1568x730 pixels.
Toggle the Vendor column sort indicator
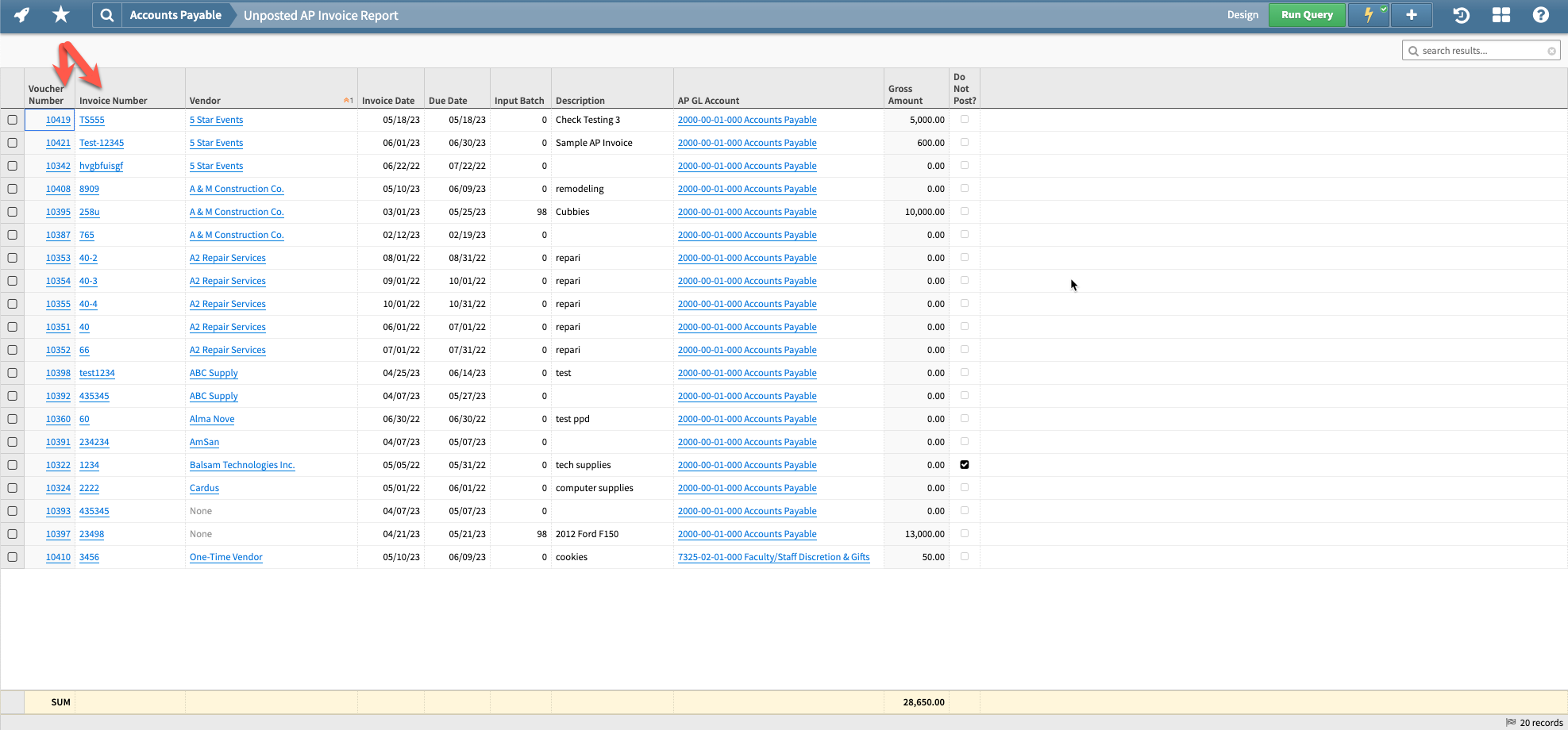click(x=348, y=100)
